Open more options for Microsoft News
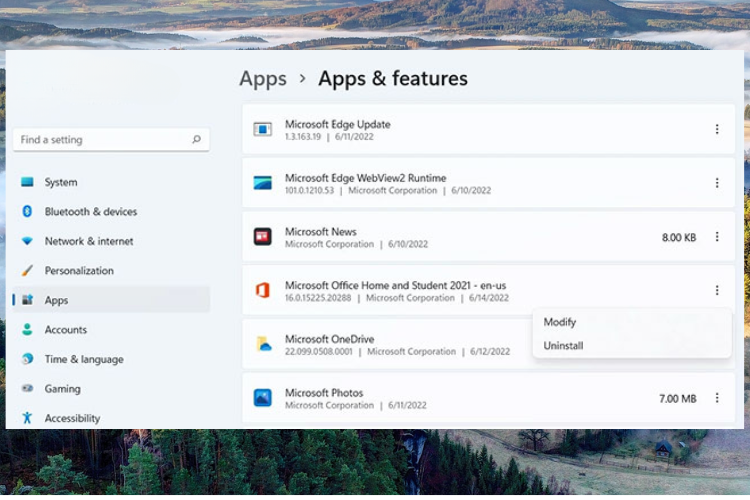This screenshot has height=500, width=750. (717, 236)
